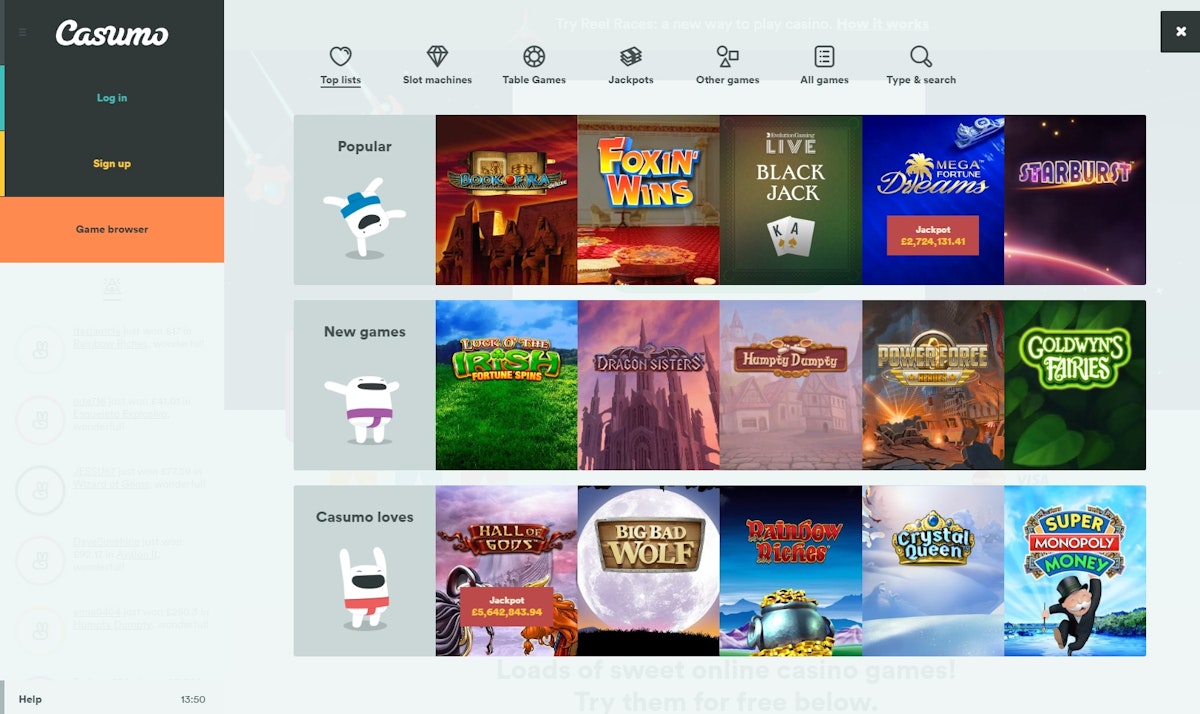Click the Casumo logo
This screenshot has height=714, width=1200.
point(112,33)
